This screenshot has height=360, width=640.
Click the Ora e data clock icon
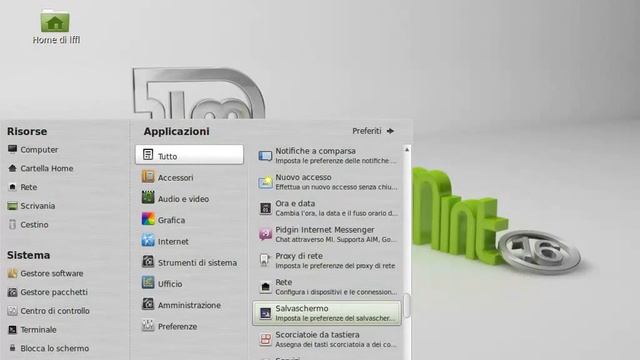[265, 208]
